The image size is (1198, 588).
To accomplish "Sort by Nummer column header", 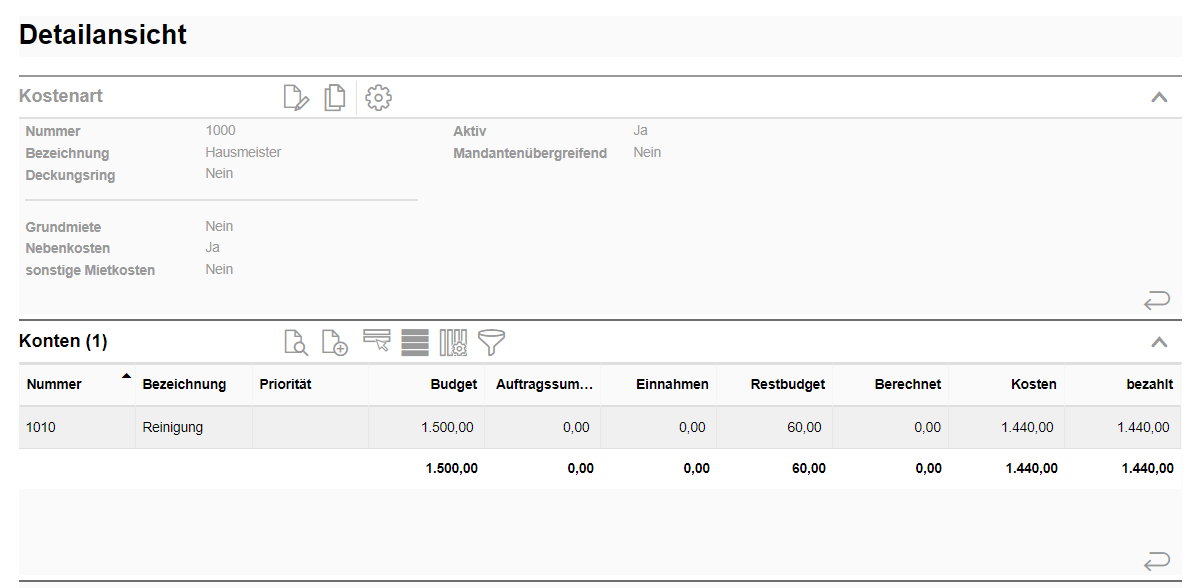I will (55, 384).
